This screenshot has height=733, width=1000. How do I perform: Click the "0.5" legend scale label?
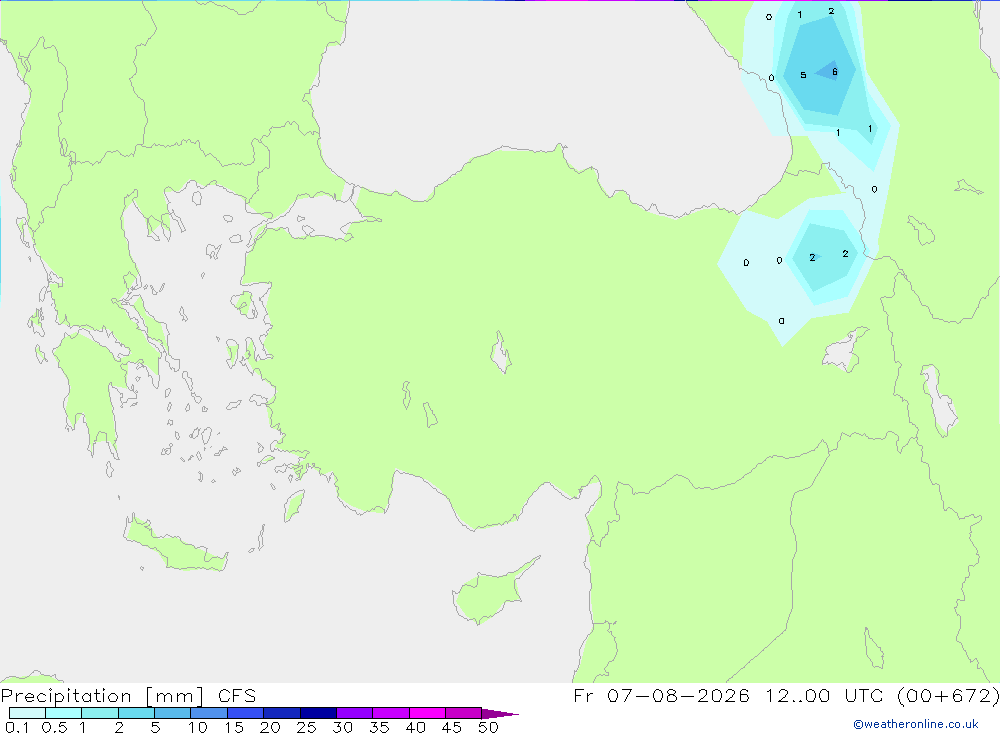click(x=54, y=727)
